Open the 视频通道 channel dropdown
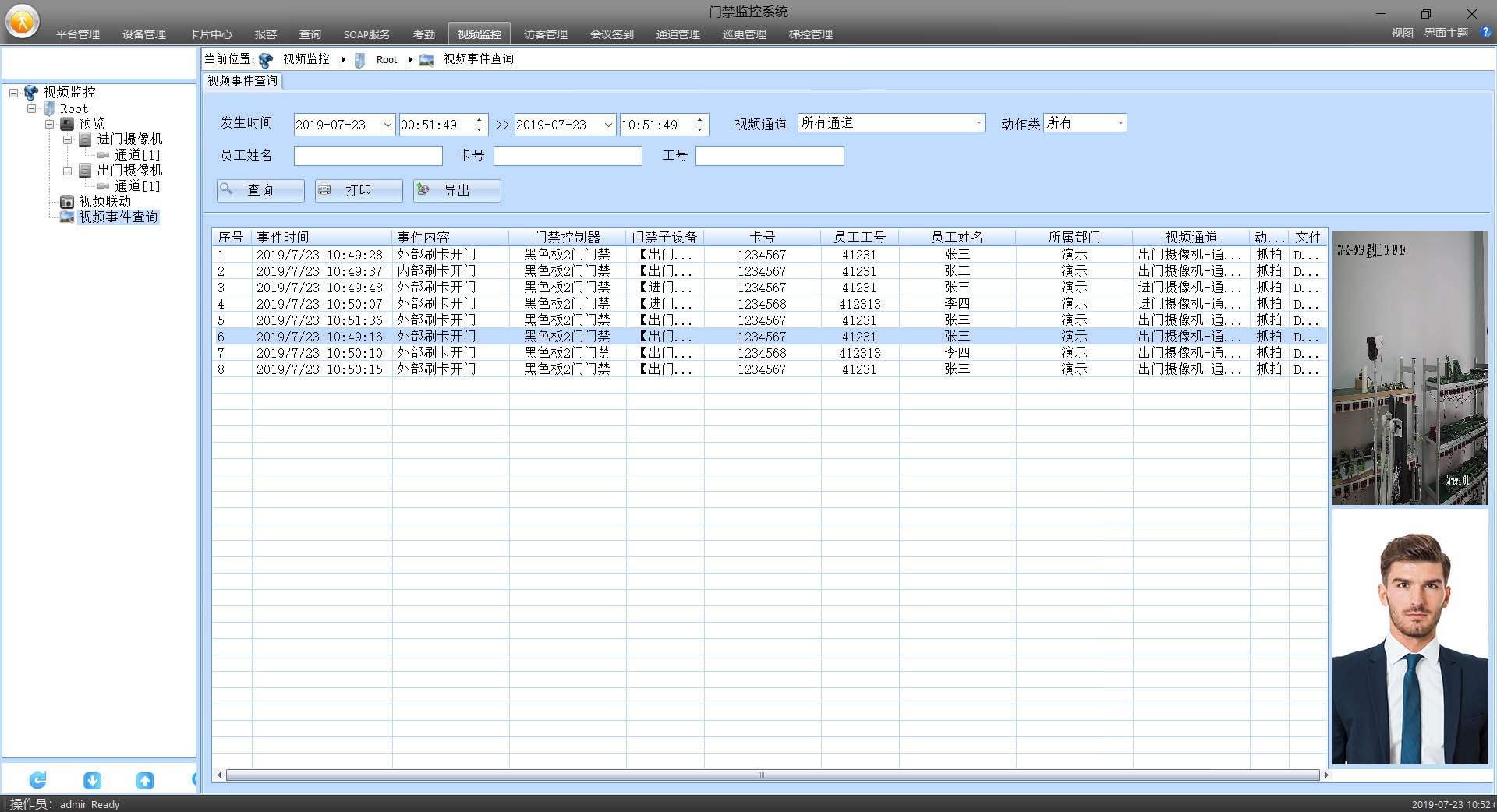The width and height of the screenshot is (1497, 812). click(x=978, y=123)
